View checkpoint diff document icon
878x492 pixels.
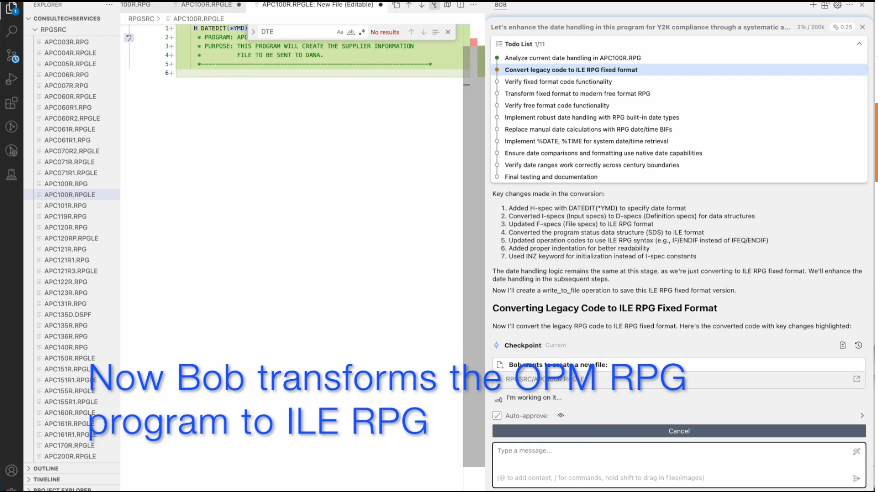click(x=843, y=345)
